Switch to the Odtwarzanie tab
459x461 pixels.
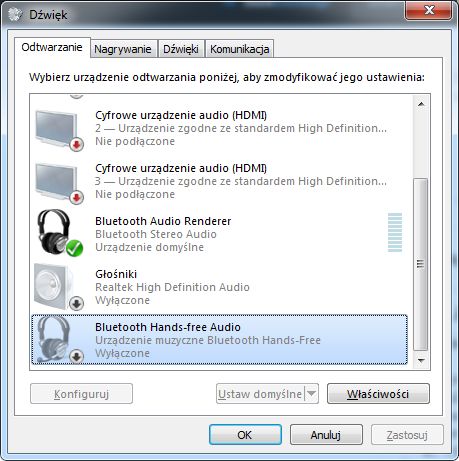(x=52, y=47)
